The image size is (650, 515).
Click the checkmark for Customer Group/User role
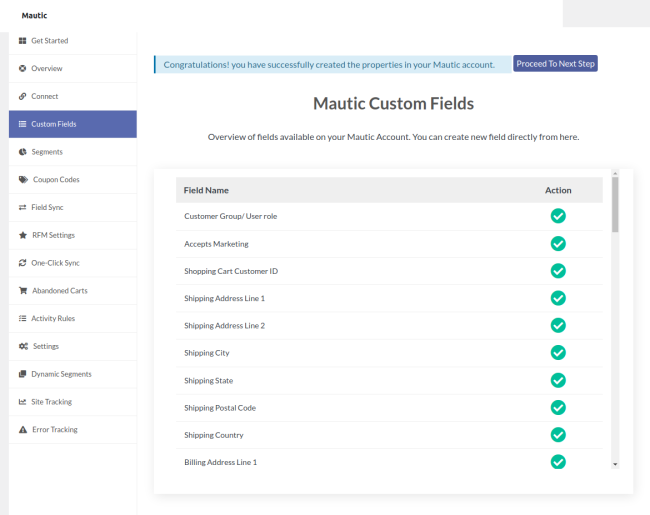pos(558,216)
